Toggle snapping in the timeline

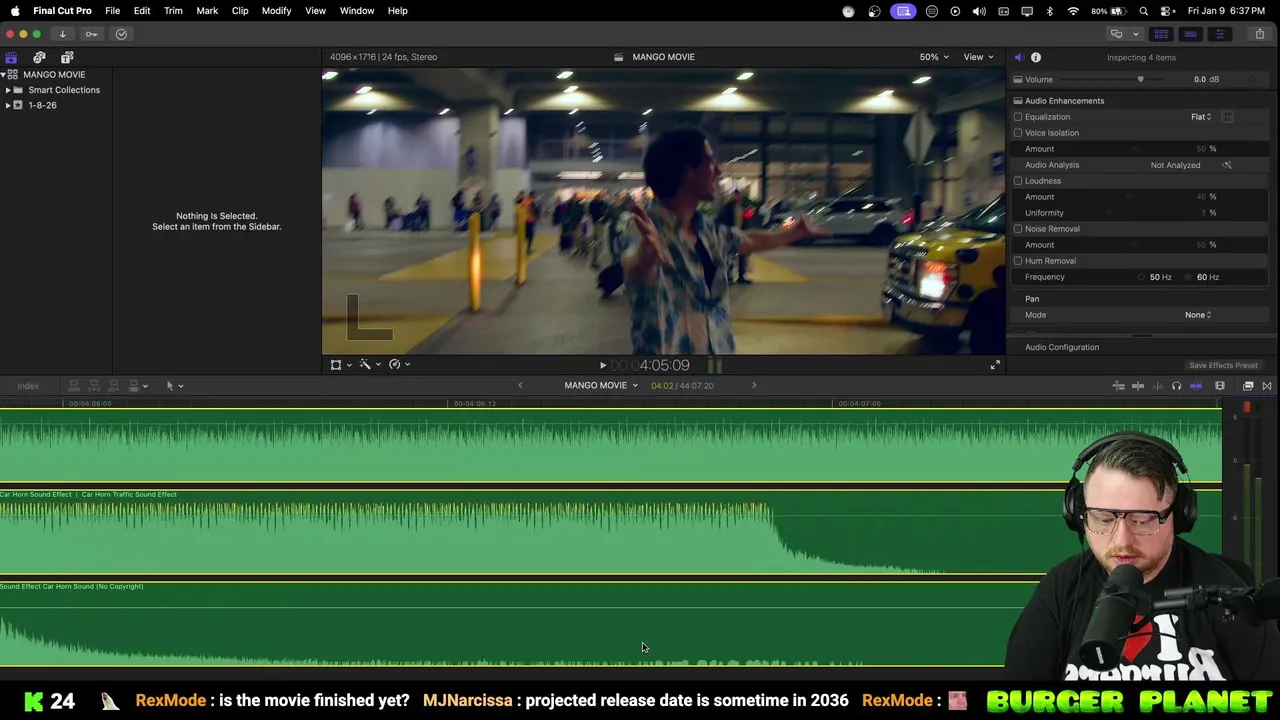pos(1196,386)
